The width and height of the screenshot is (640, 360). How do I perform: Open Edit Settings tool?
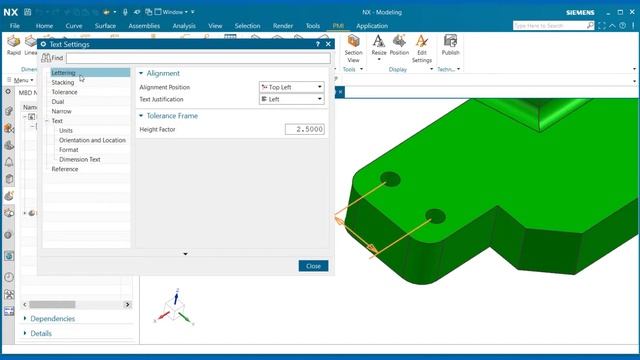click(x=422, y=49)
